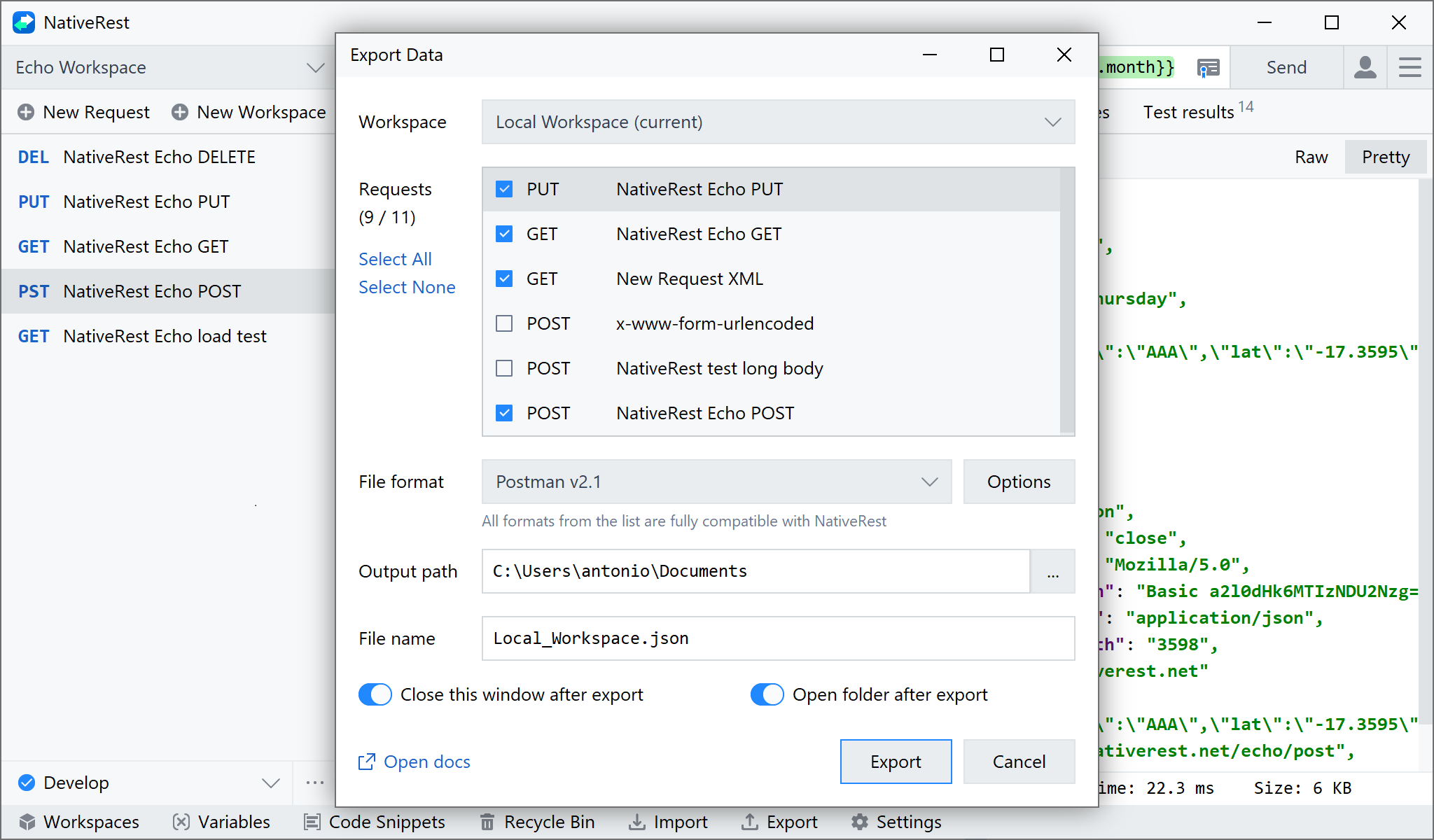Screen dimensions: 1434x840
Task: Click the Import download icon
Action: pos(636,822)
